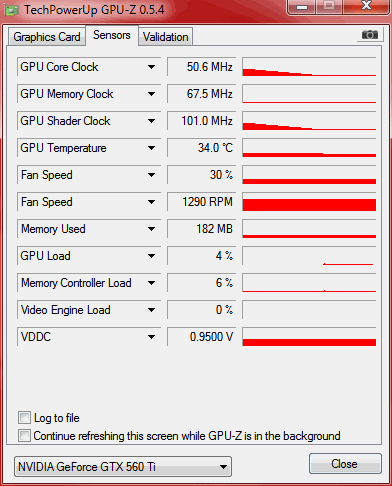
Task: Click the camera screenshot icon
Action: point(369,34)
